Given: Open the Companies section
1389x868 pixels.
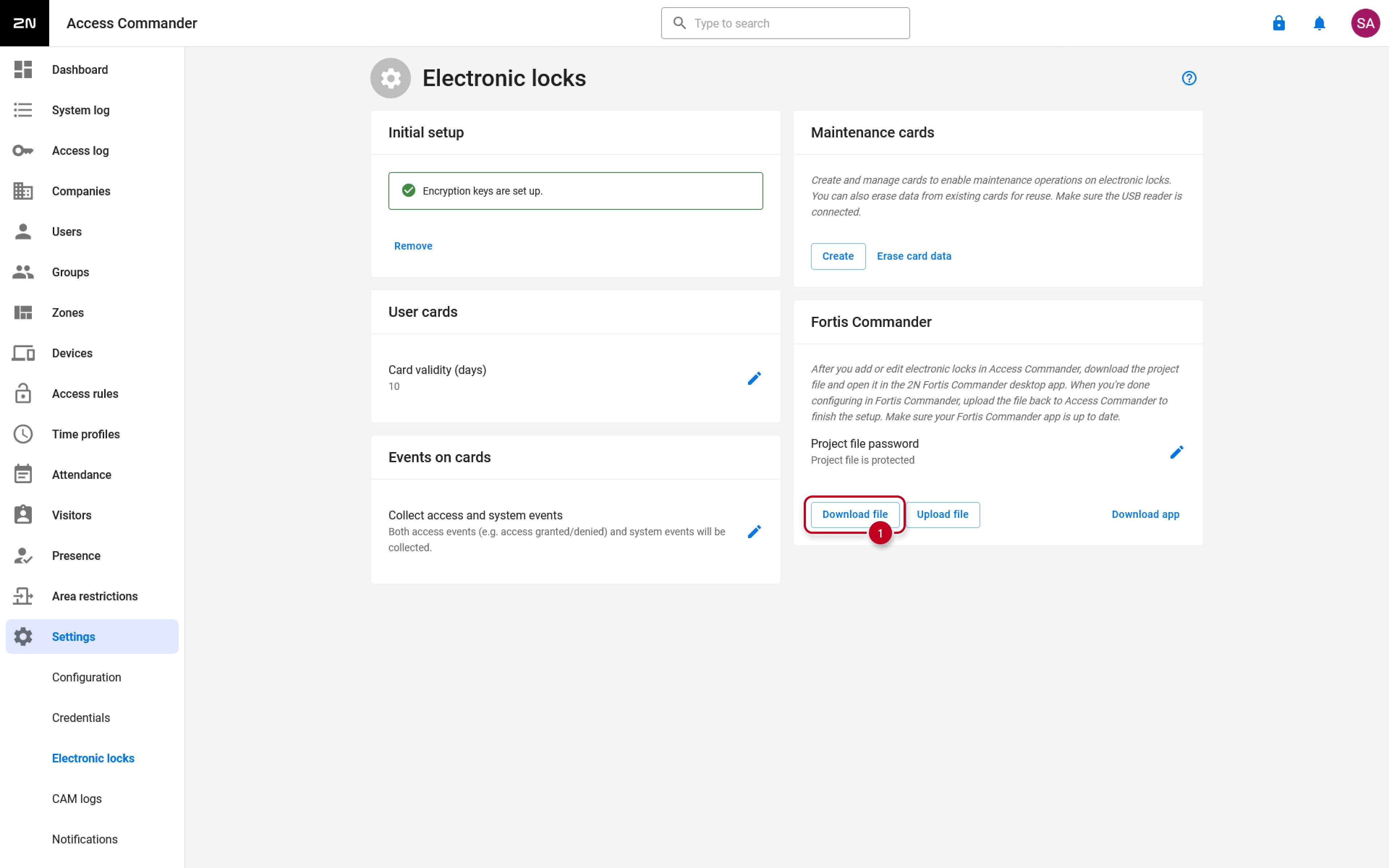Looking at the screenshot, I should (92, 191).
